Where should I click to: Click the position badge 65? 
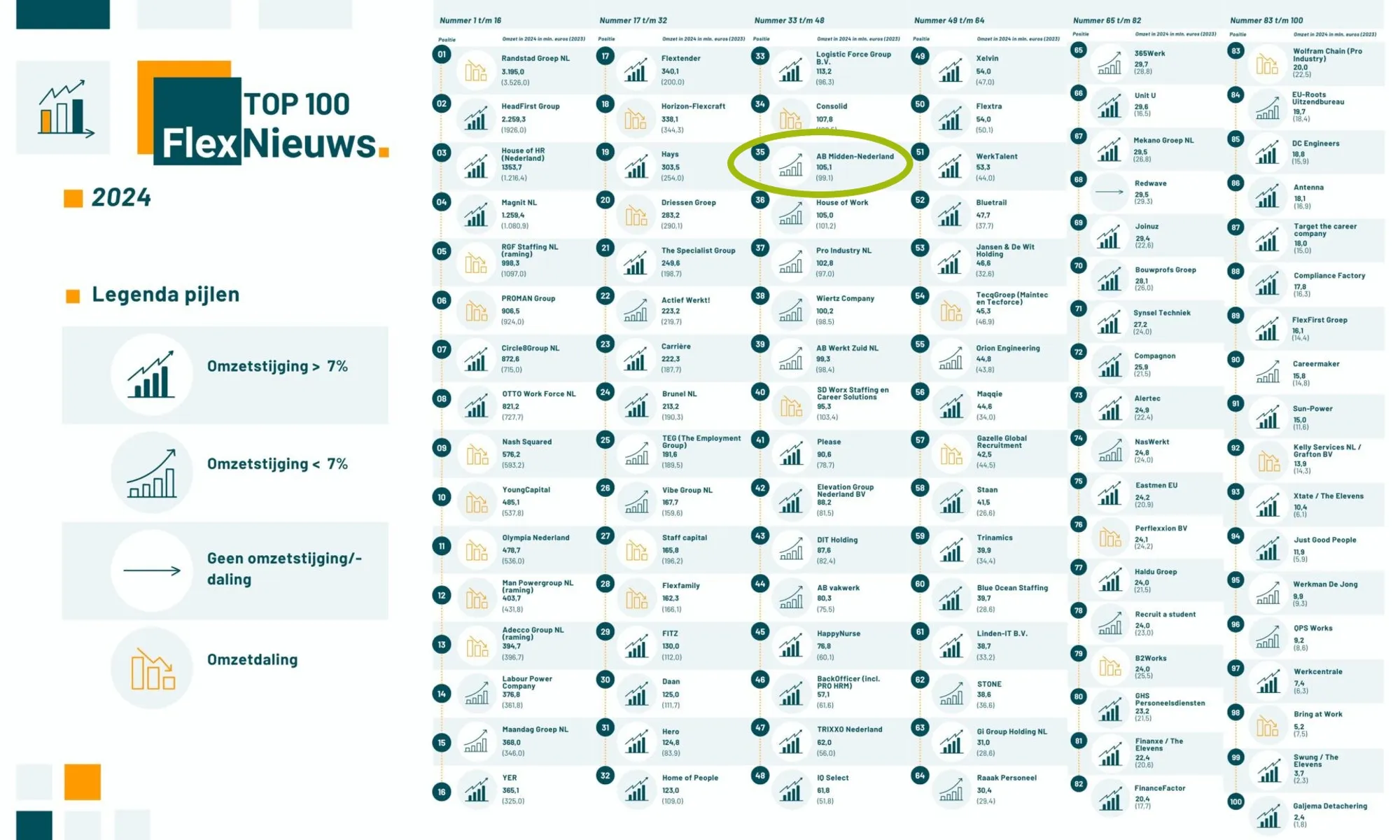(x=1079, y=50)
